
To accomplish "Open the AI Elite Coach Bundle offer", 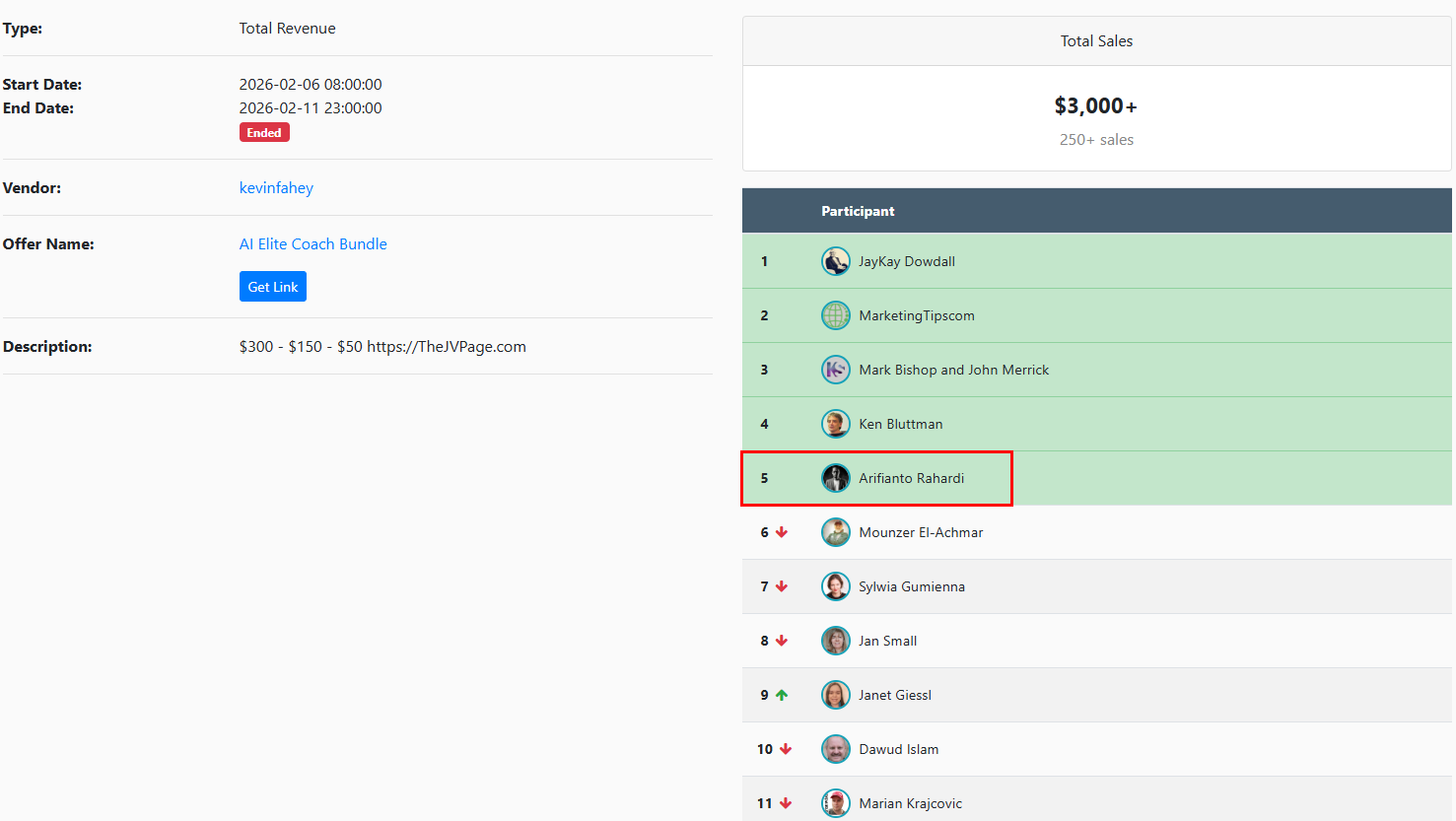I will 312,243.
